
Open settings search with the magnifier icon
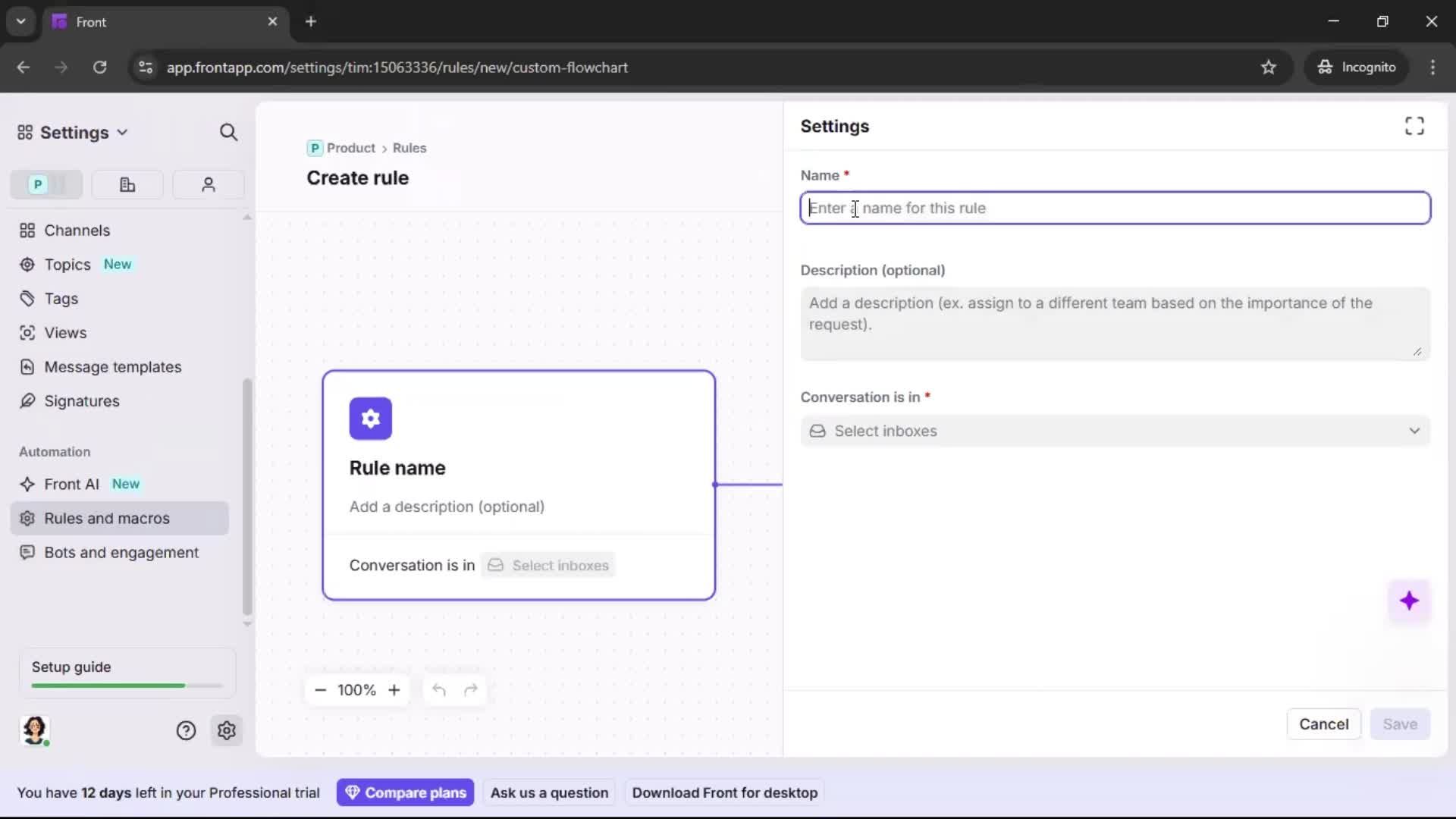click(x=229, y=132)
